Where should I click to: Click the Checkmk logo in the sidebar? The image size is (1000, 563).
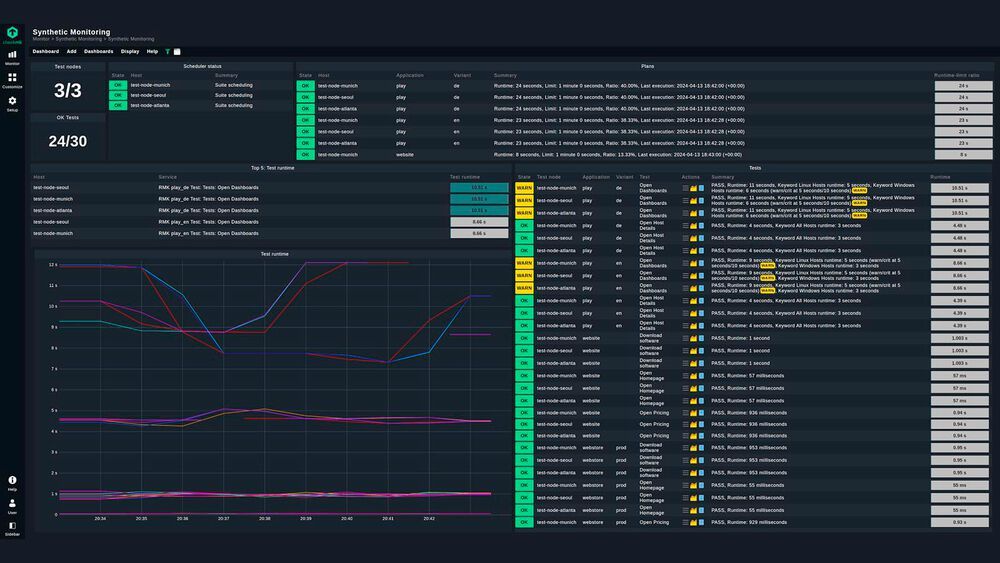[x=12, y=32]
